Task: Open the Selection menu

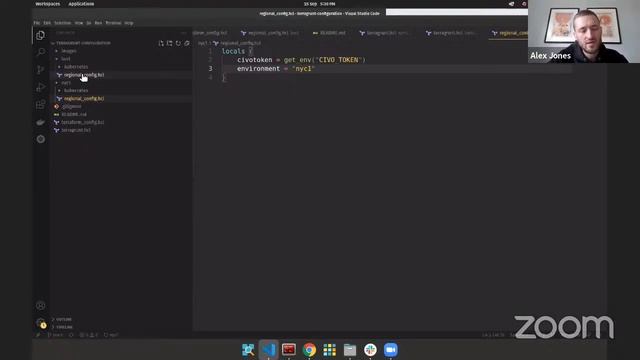Action: point(62,23)
